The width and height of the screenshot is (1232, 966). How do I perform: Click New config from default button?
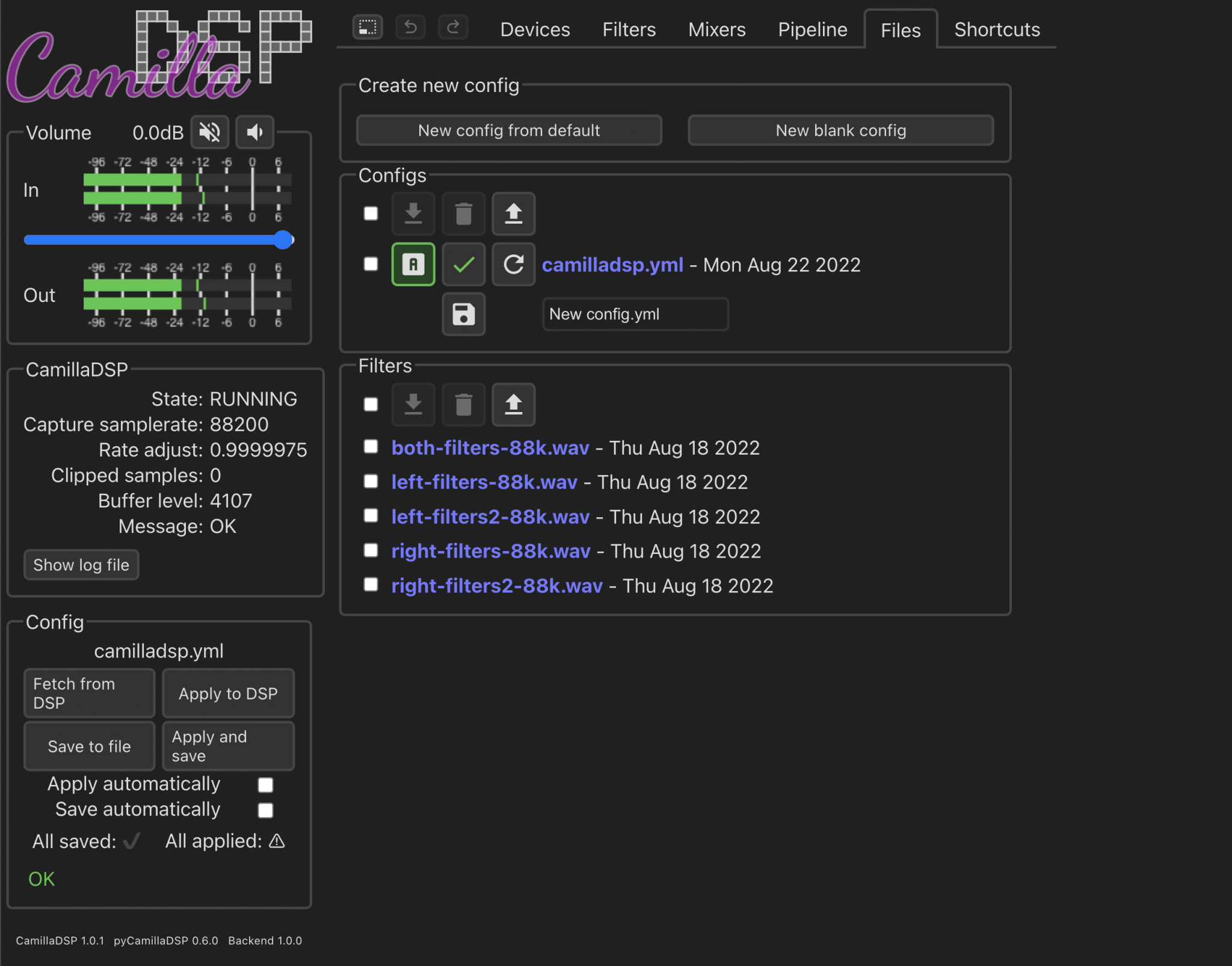[x=509, y=131]
